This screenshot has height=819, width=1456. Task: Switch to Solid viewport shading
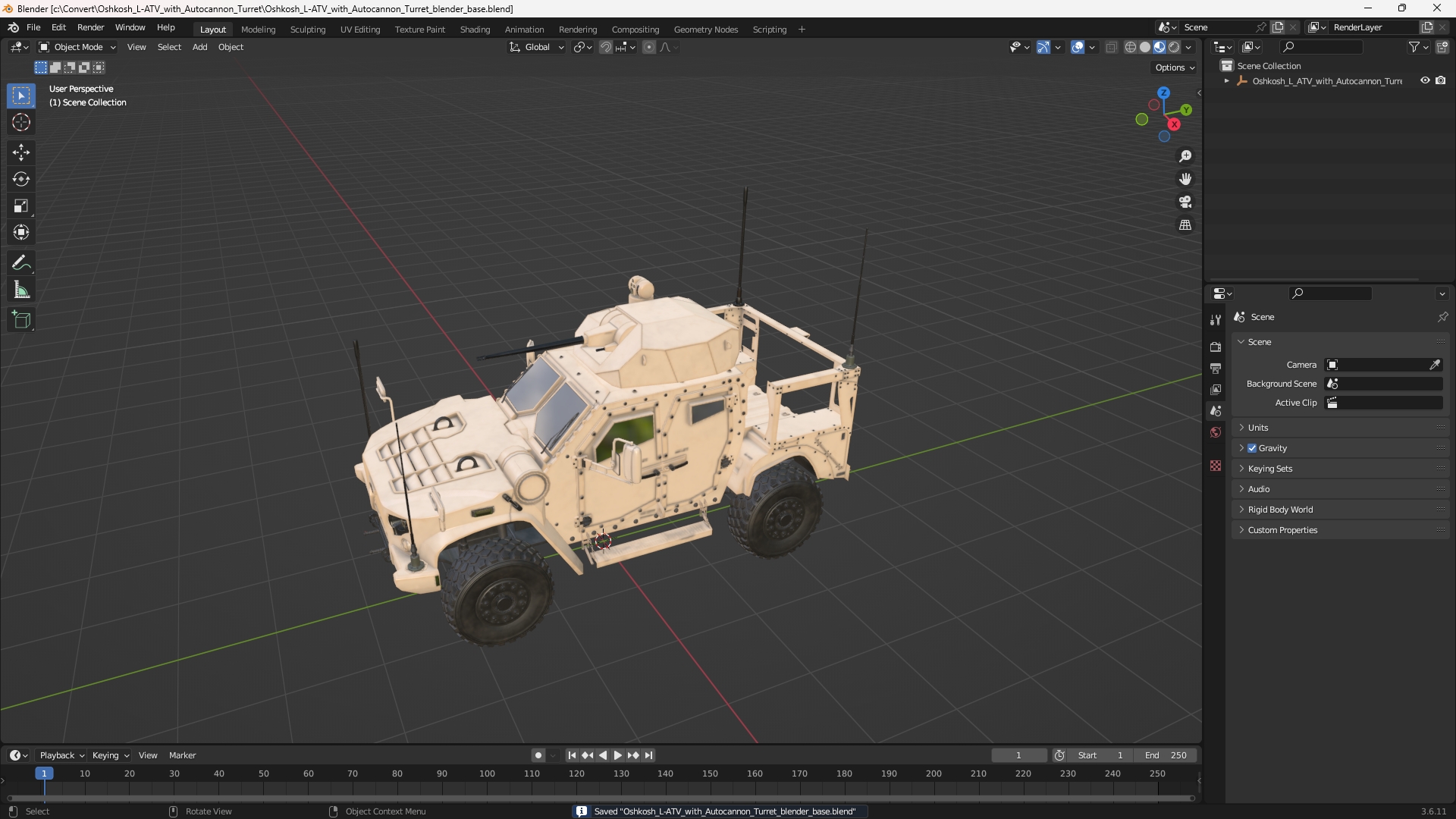[x=1145, y=47]
